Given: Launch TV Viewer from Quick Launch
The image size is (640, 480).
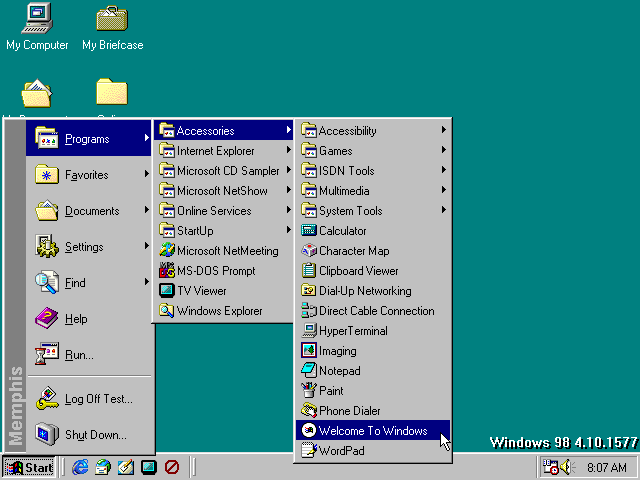Looking at the screenshot, I should pos(149,467).
